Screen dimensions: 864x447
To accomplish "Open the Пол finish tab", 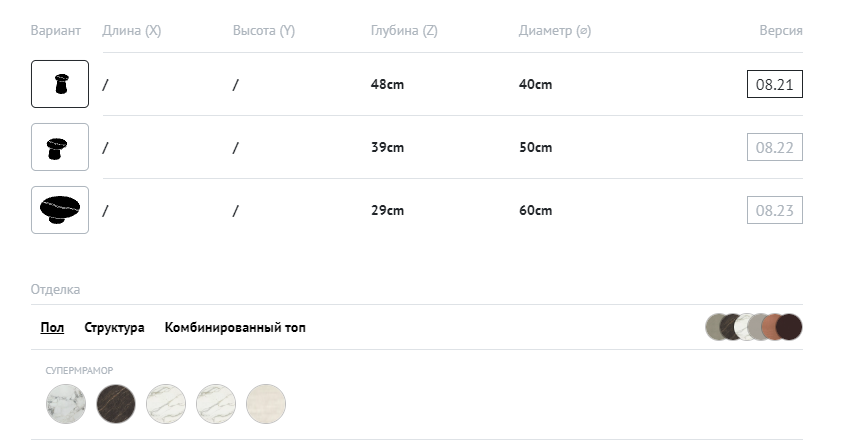I will (x=52, y=327).
